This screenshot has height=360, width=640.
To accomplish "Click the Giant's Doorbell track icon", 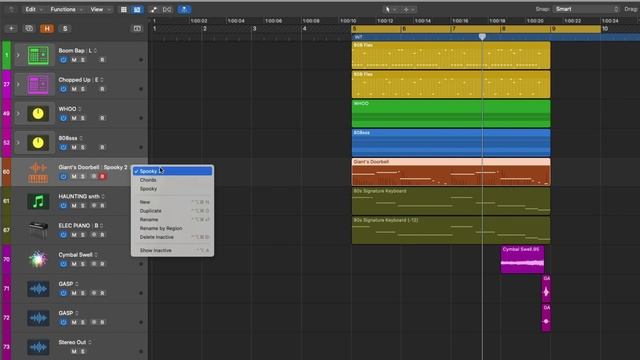I will tap(38, 172).
